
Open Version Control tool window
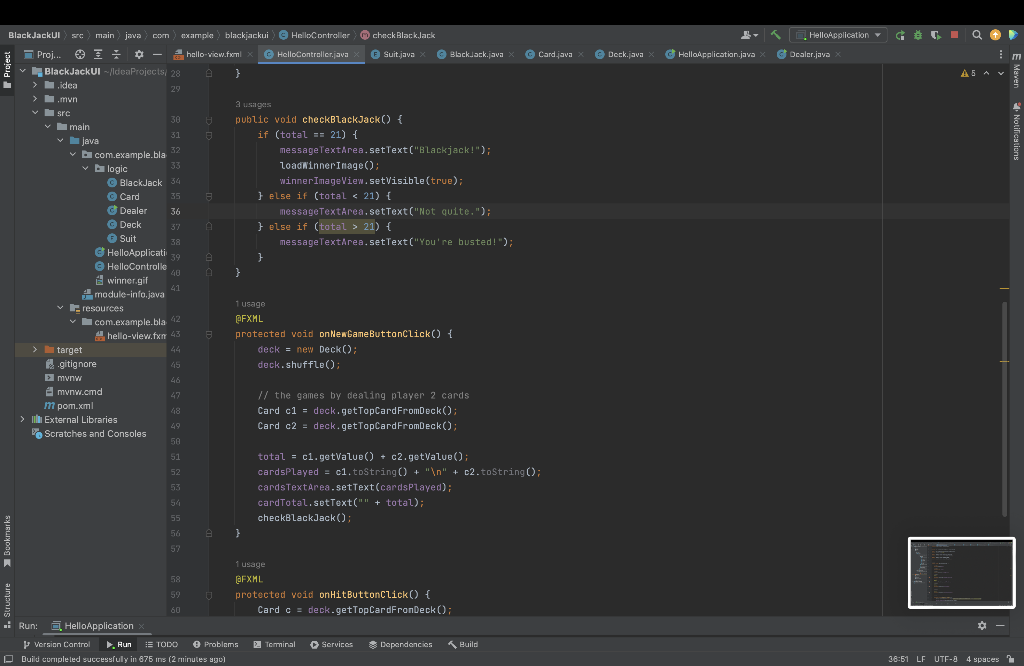[x=56, y=644]
